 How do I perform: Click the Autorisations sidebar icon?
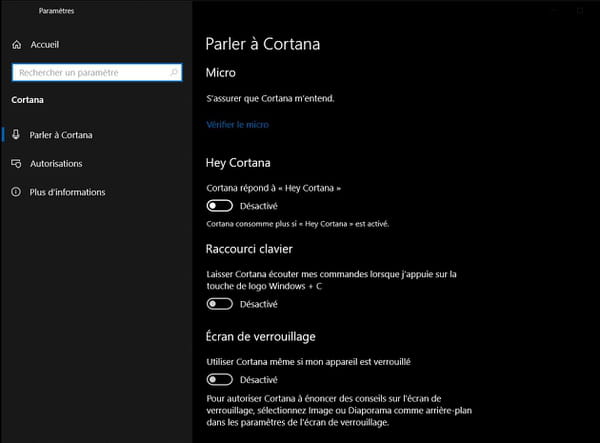tap(16, 163)
